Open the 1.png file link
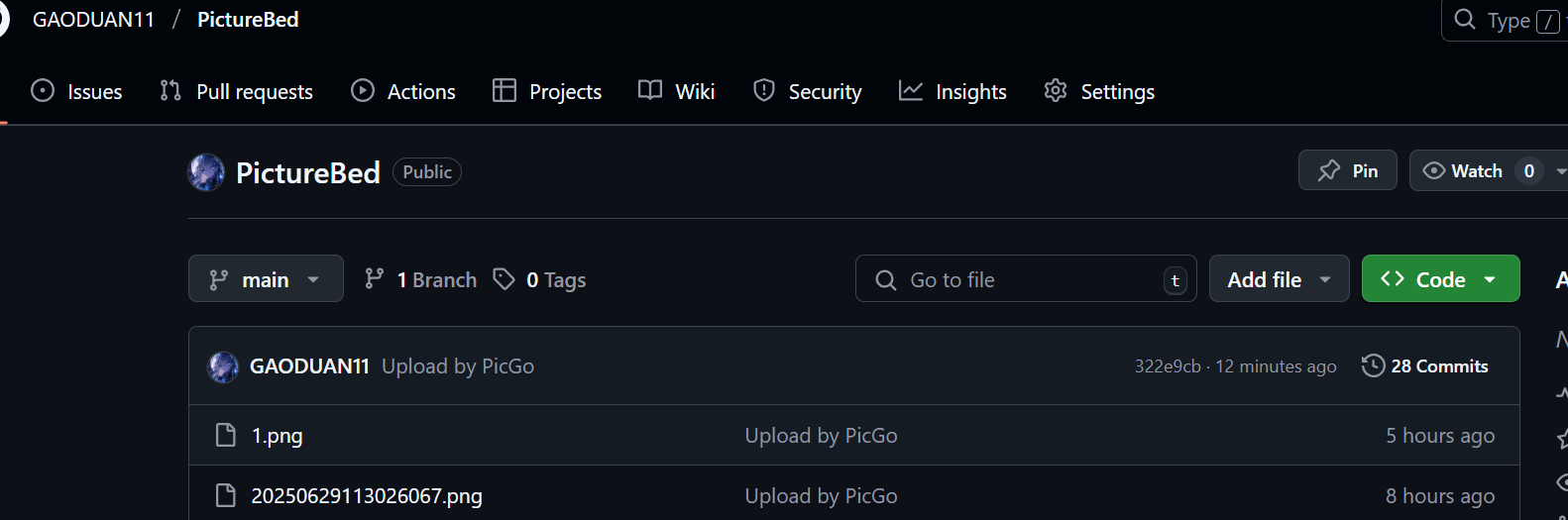This screenshot has width=1568, height=520. [277, 436]
